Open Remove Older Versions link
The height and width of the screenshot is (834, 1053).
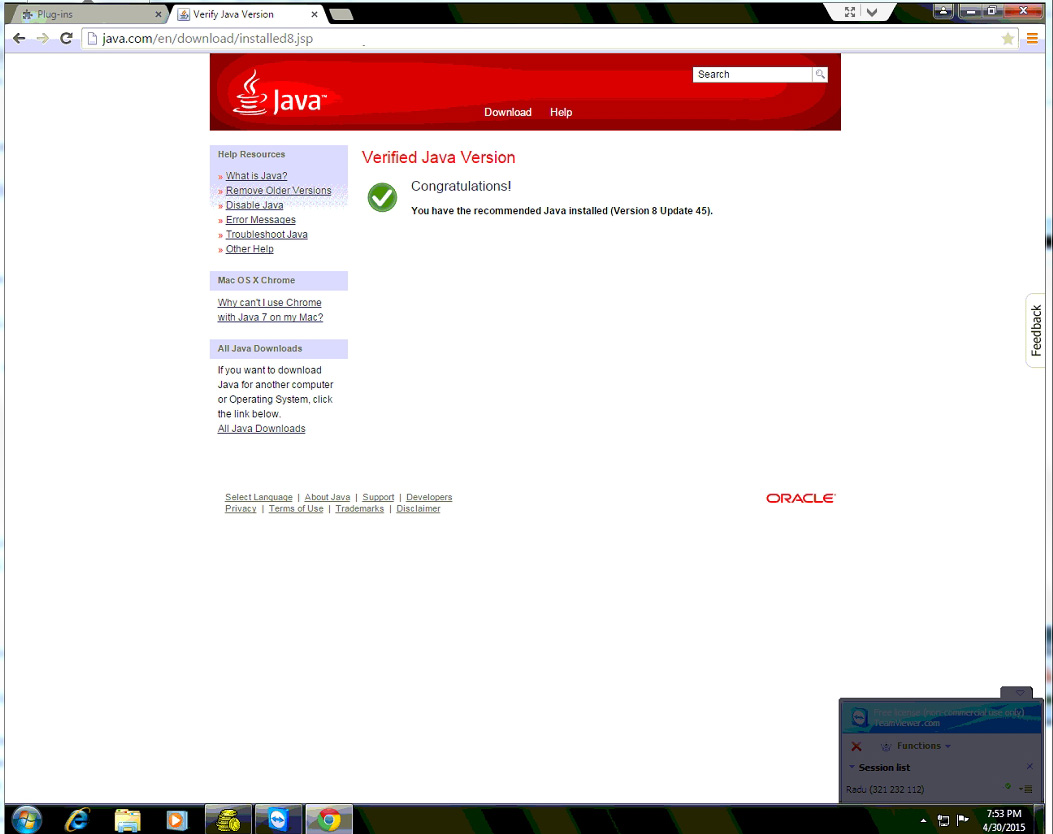click(x=279, y=191)
